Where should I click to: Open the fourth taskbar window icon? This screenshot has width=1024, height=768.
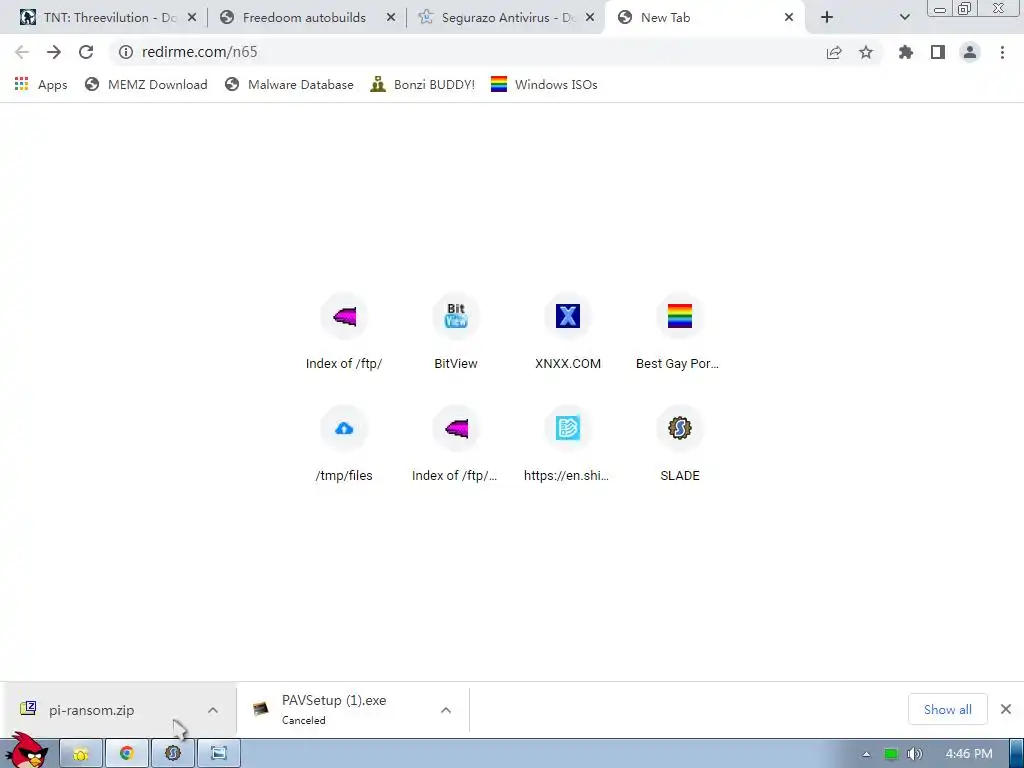(219, 754)
